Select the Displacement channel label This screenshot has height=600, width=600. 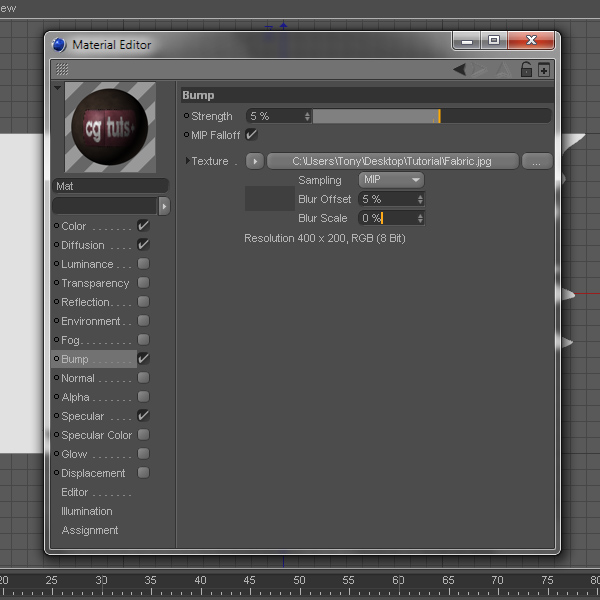pos(93,473)
